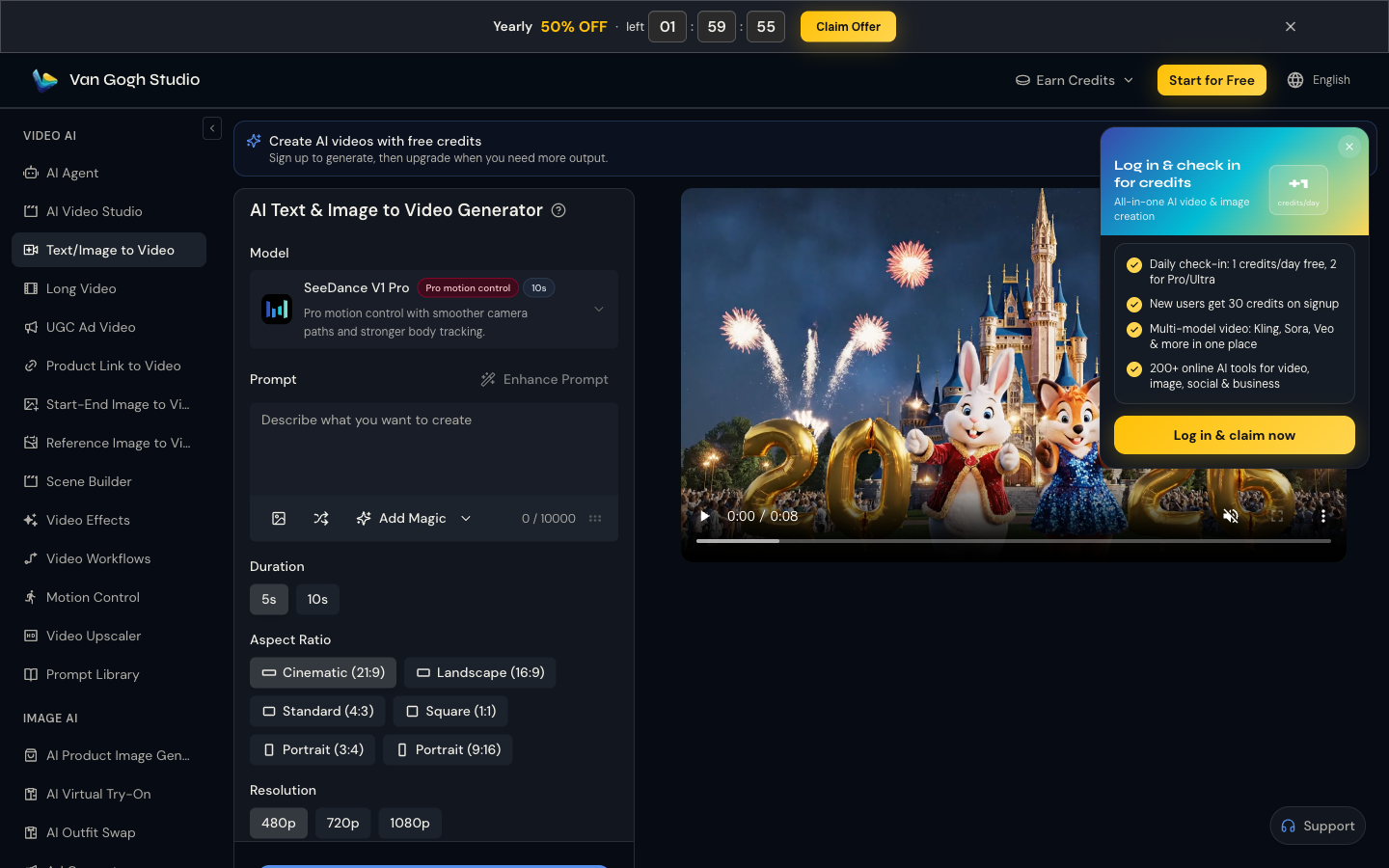
Task: Unmute the video with the speaker icon
Action: tap(1231, 516)
